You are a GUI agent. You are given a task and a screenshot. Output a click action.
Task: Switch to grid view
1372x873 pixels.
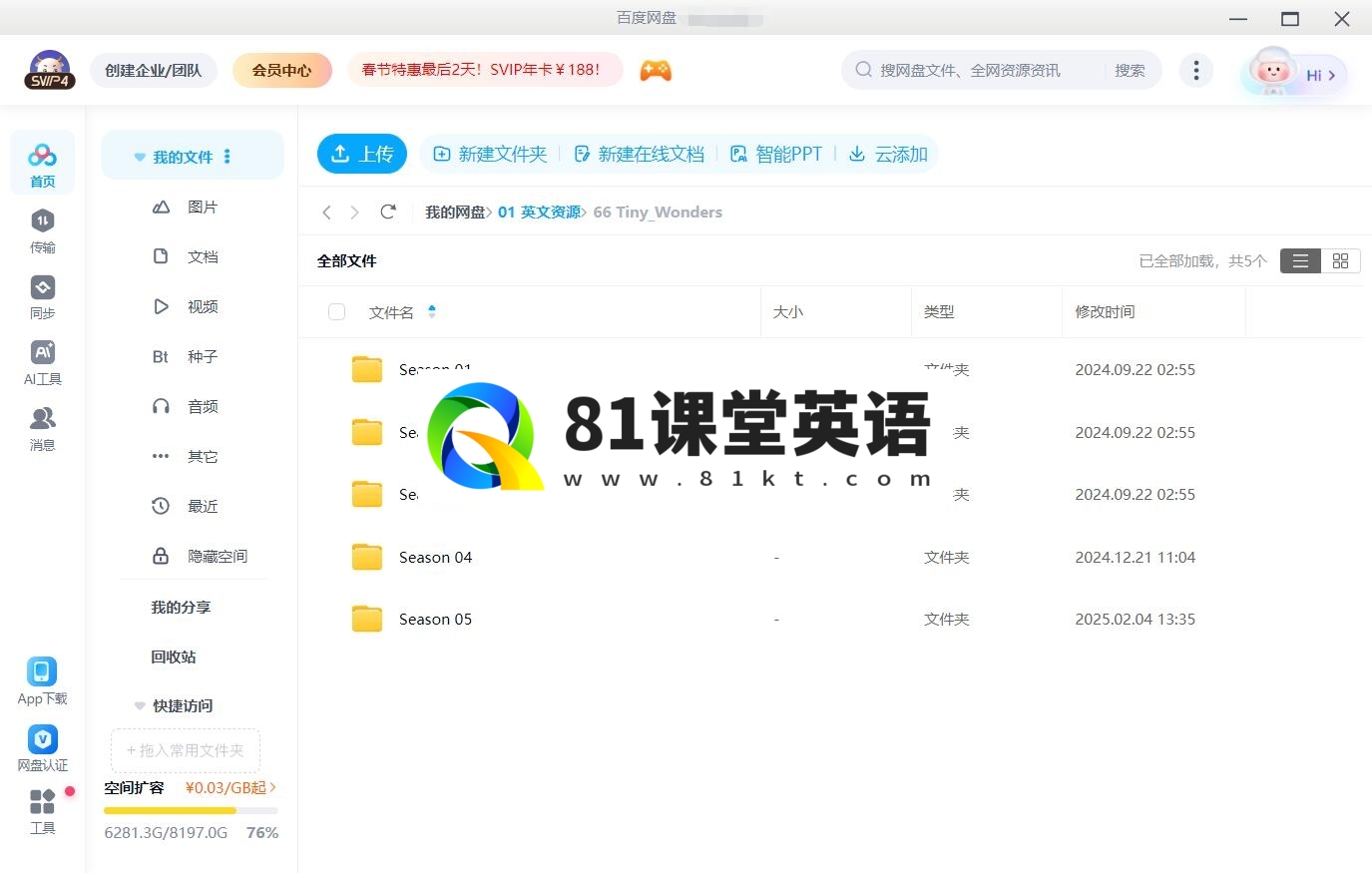coord(1340,260)
